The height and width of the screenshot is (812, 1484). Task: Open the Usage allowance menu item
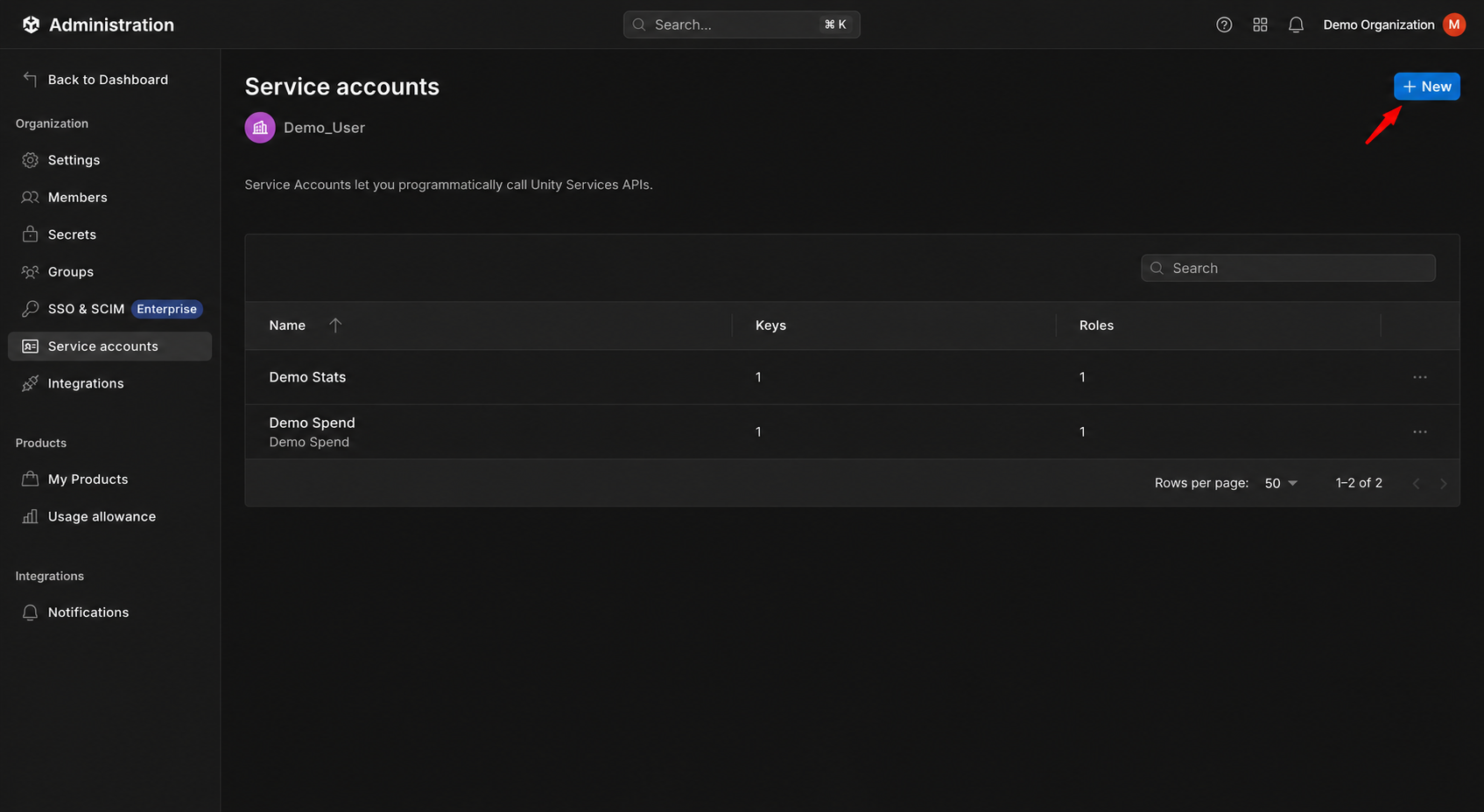coord(109,516)
